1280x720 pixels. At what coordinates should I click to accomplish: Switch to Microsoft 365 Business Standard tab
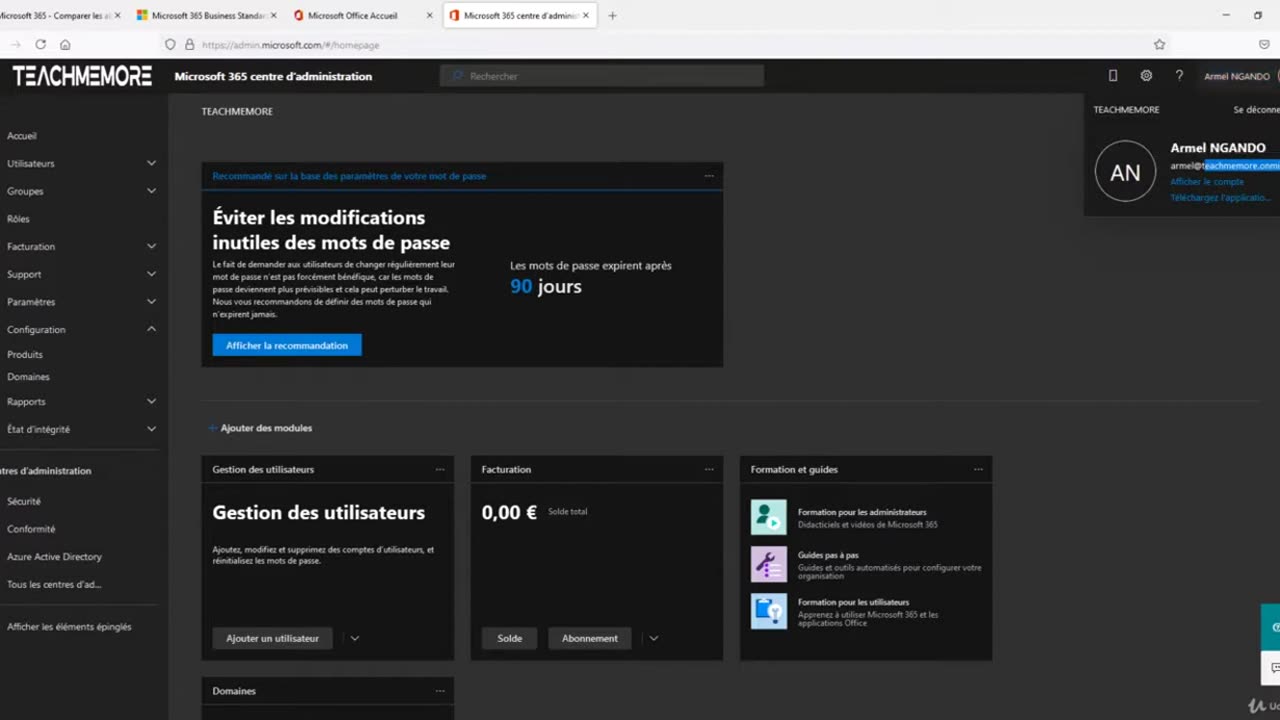pos(206,15)
